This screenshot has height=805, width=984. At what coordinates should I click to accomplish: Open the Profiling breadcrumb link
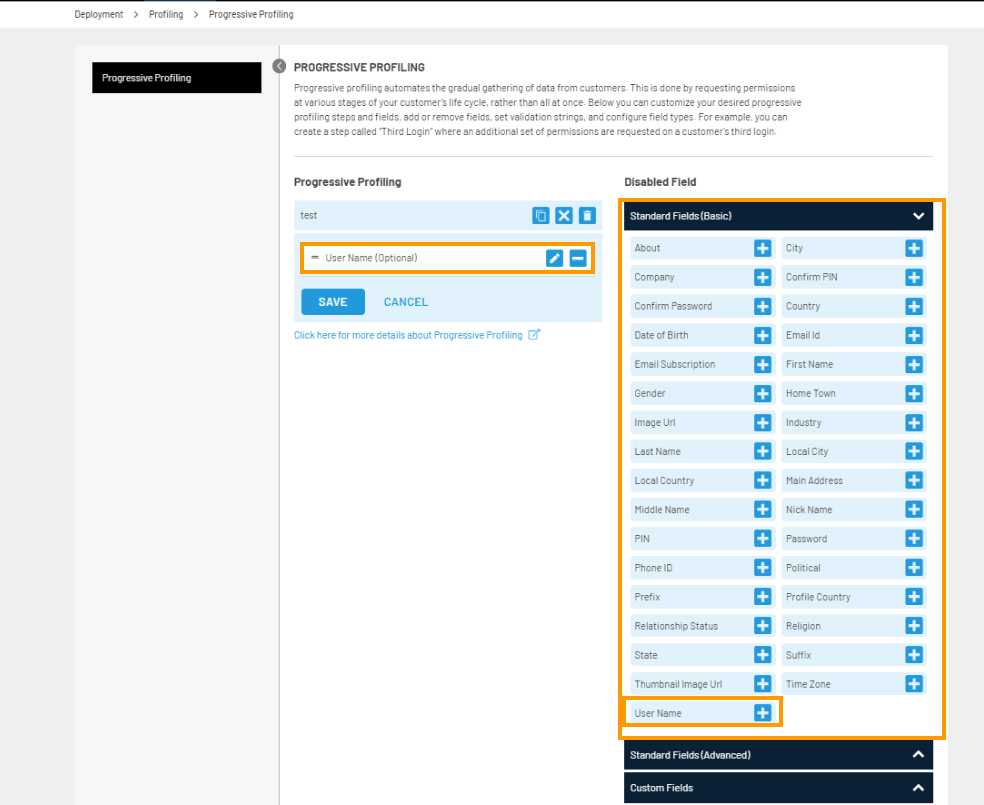[165, 14]
